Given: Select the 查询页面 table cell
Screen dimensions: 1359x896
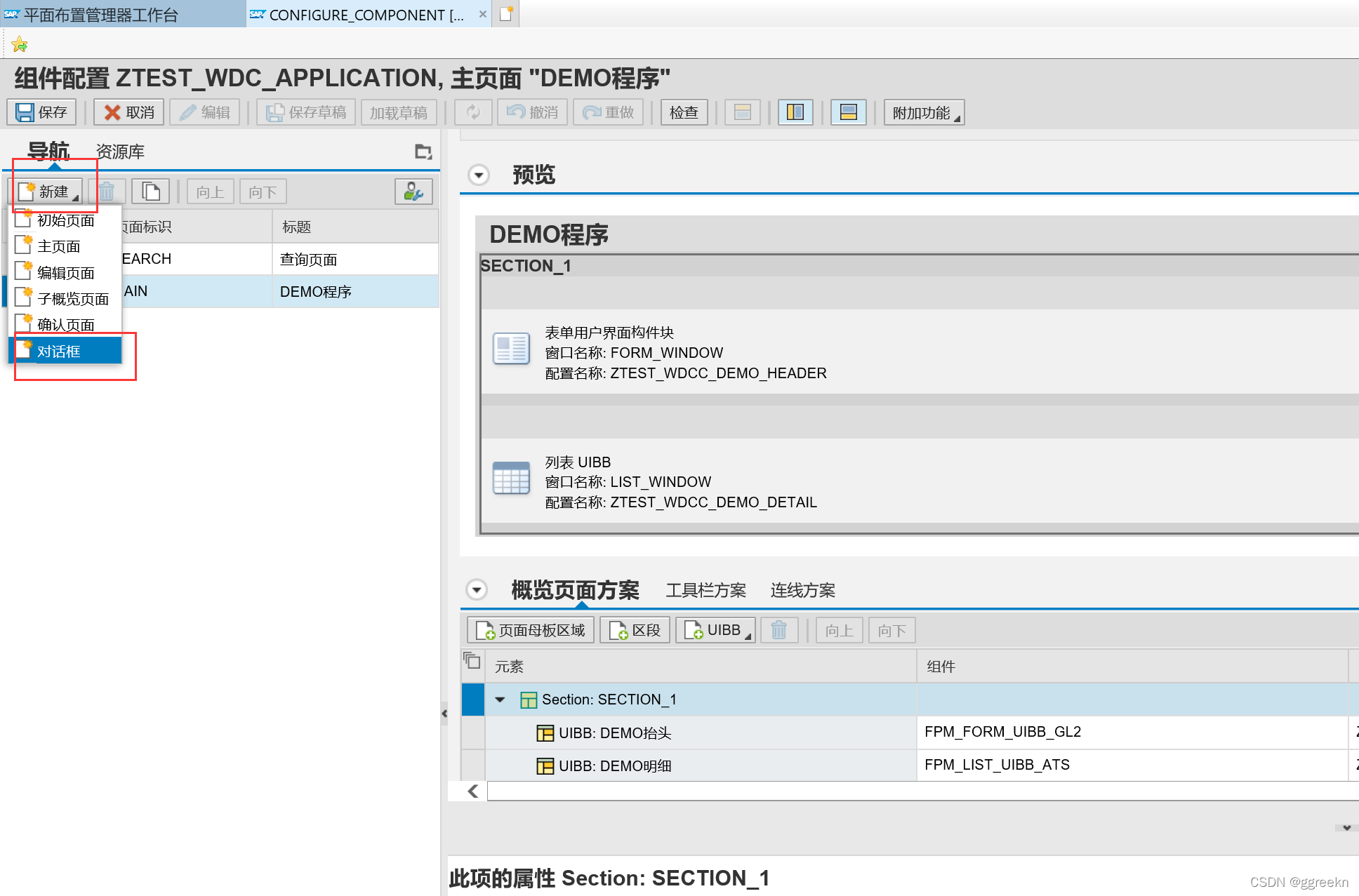Looking at the screenshot, I should (355, 260).
